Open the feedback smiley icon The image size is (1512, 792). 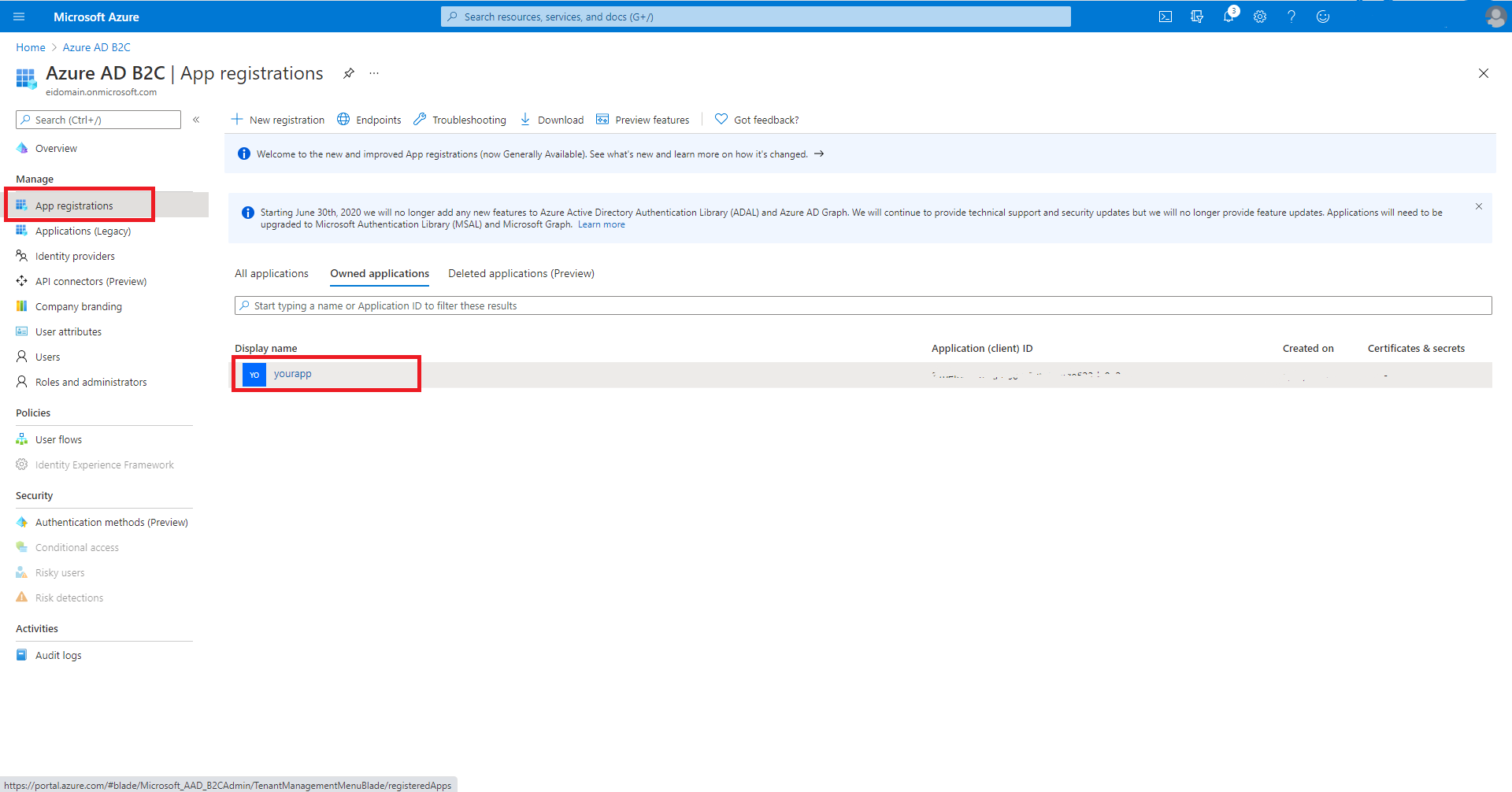click(1323, 17)
